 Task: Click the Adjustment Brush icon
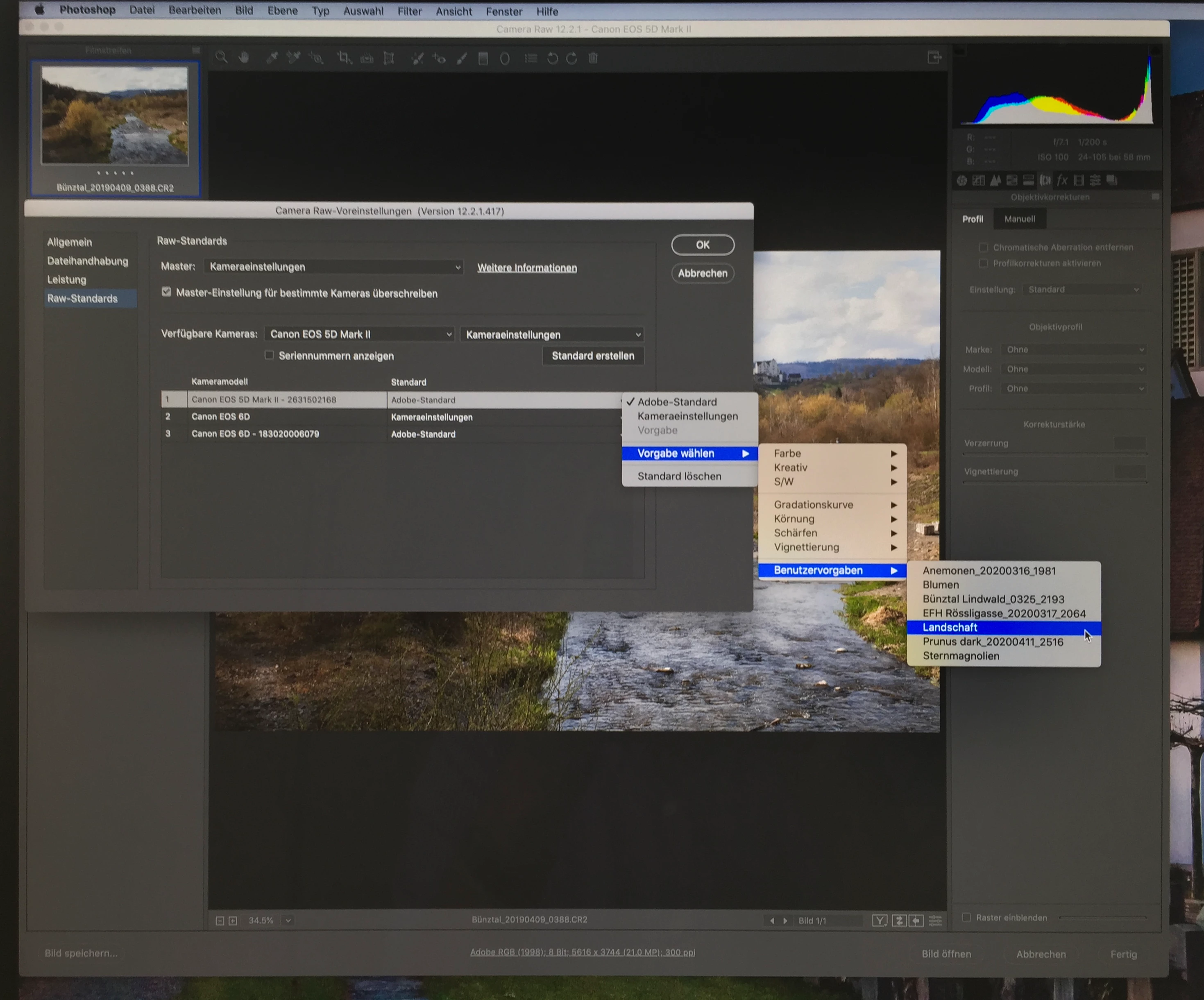coord(462,58)
